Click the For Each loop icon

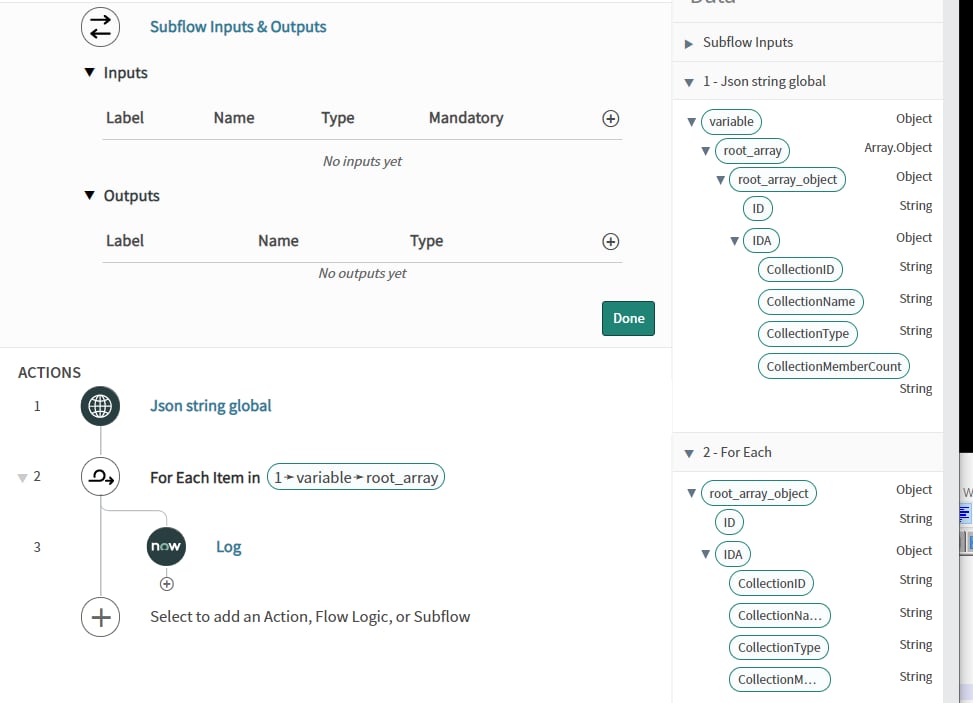point(100,477)
